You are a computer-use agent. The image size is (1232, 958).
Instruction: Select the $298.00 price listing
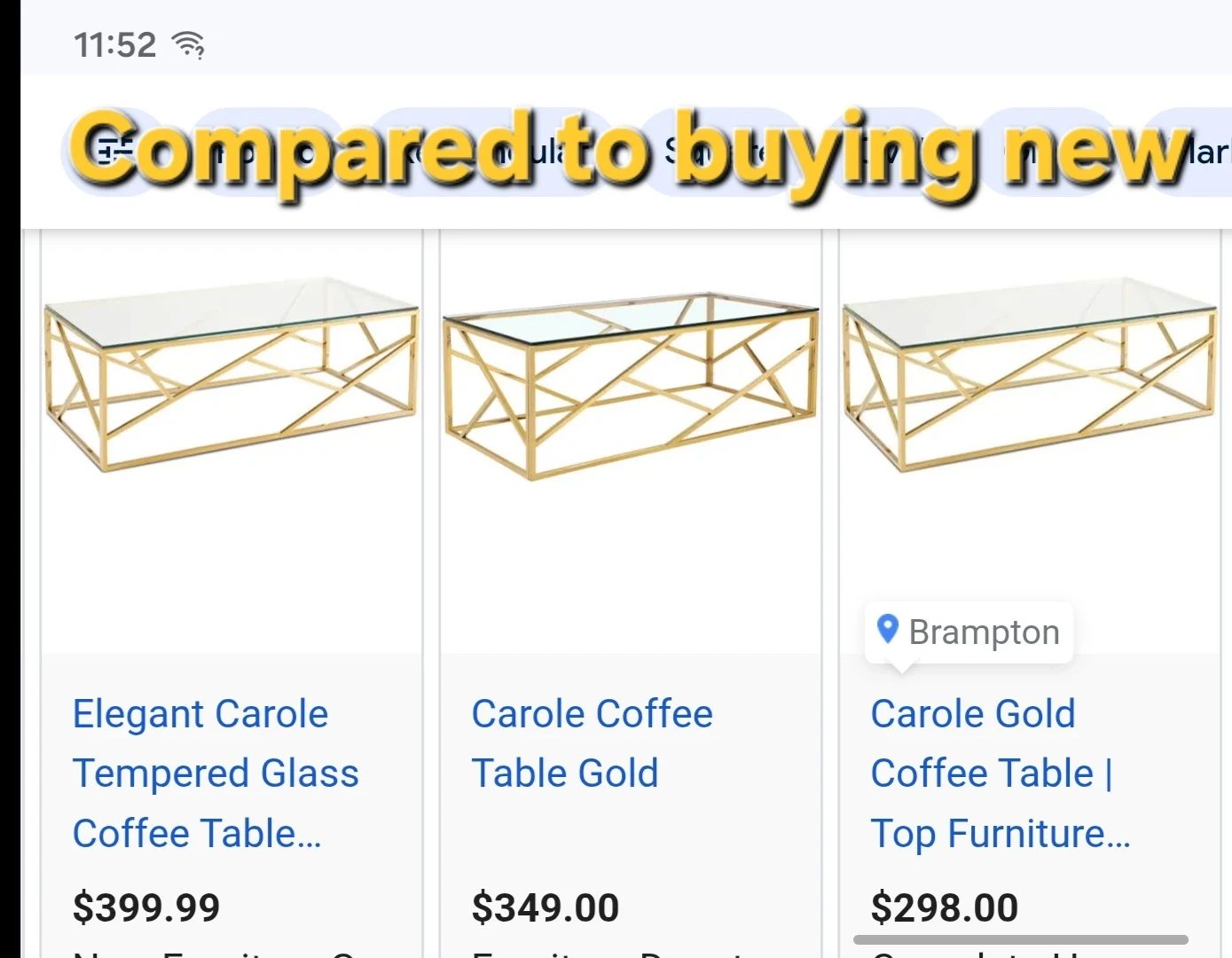945,907
